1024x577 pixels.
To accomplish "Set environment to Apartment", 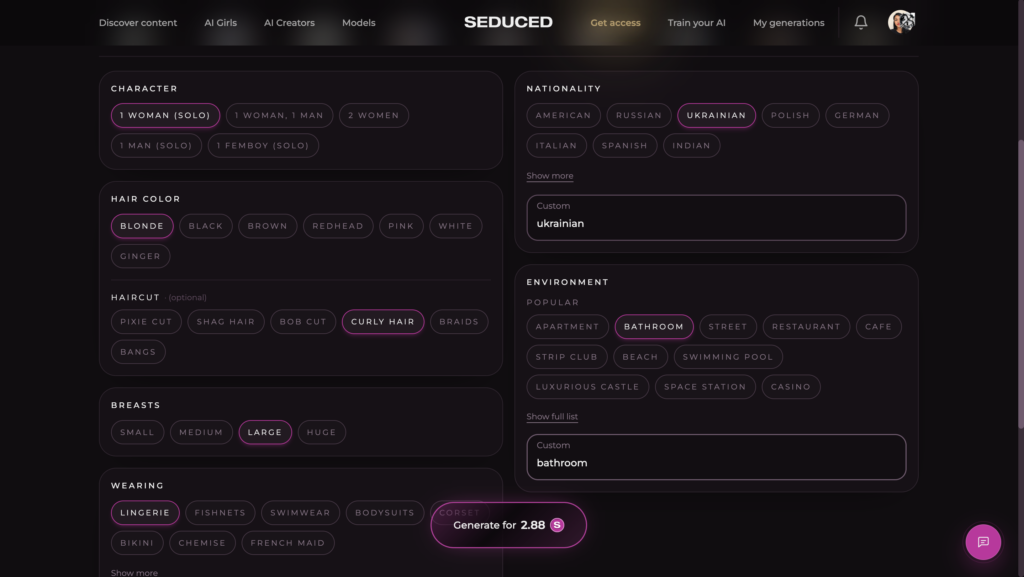I will click(x=568, y=327).
